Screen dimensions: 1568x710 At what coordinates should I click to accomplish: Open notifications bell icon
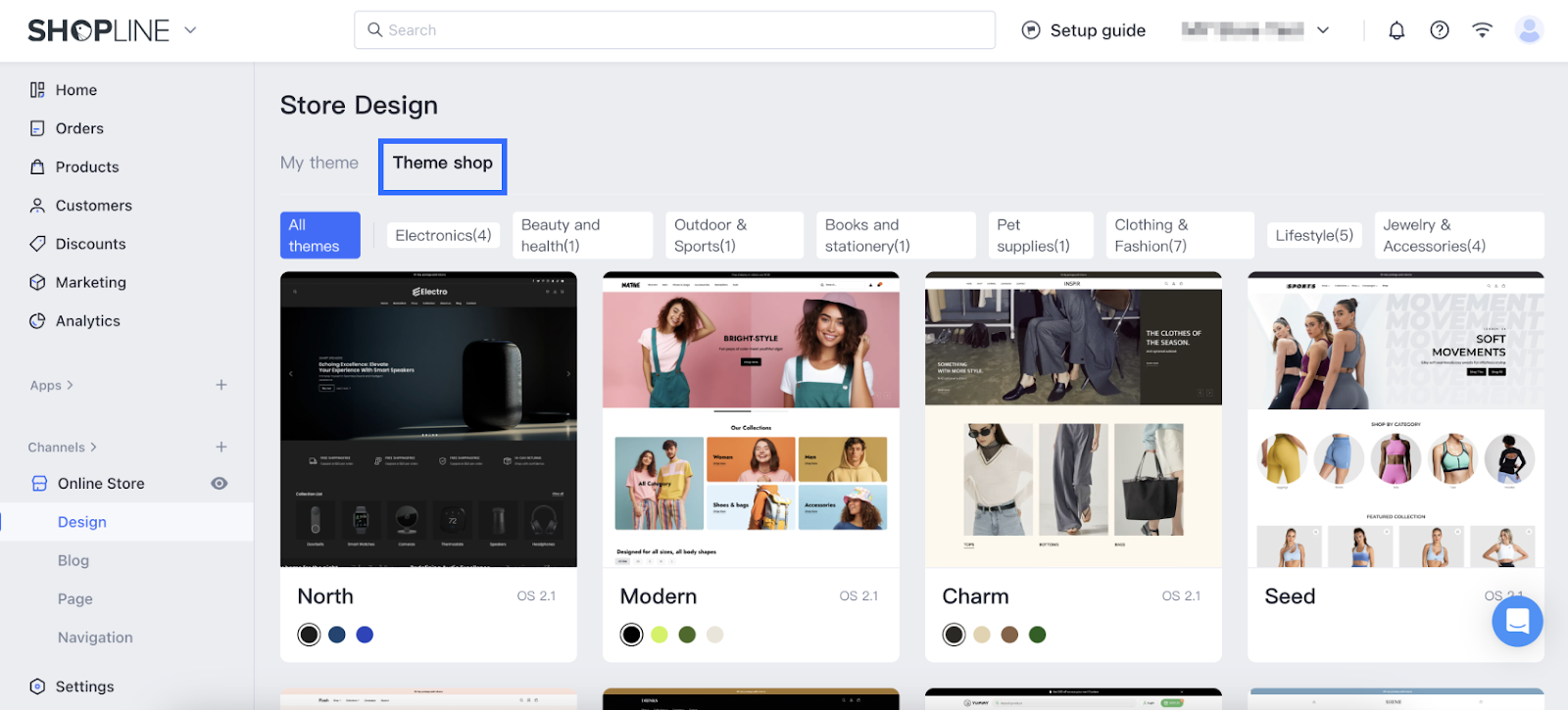click(1396, 30)
